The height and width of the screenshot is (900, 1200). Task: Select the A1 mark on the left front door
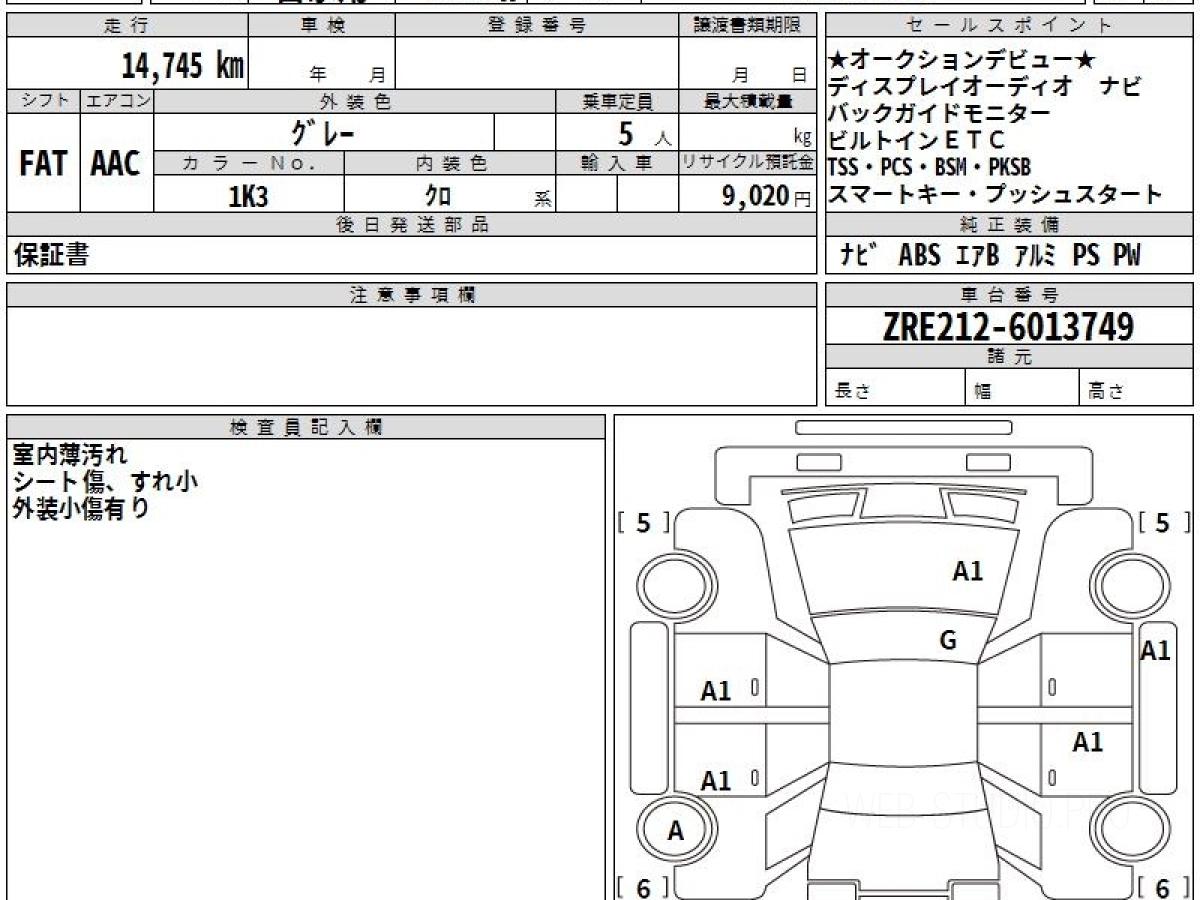click(x=716, y=691)
